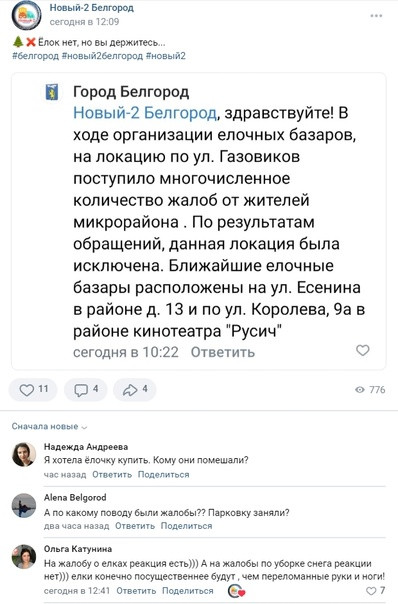Open Надежда Андреева's profile picture
Viewport: 398px width, 604px height.
tap(24, 455)
